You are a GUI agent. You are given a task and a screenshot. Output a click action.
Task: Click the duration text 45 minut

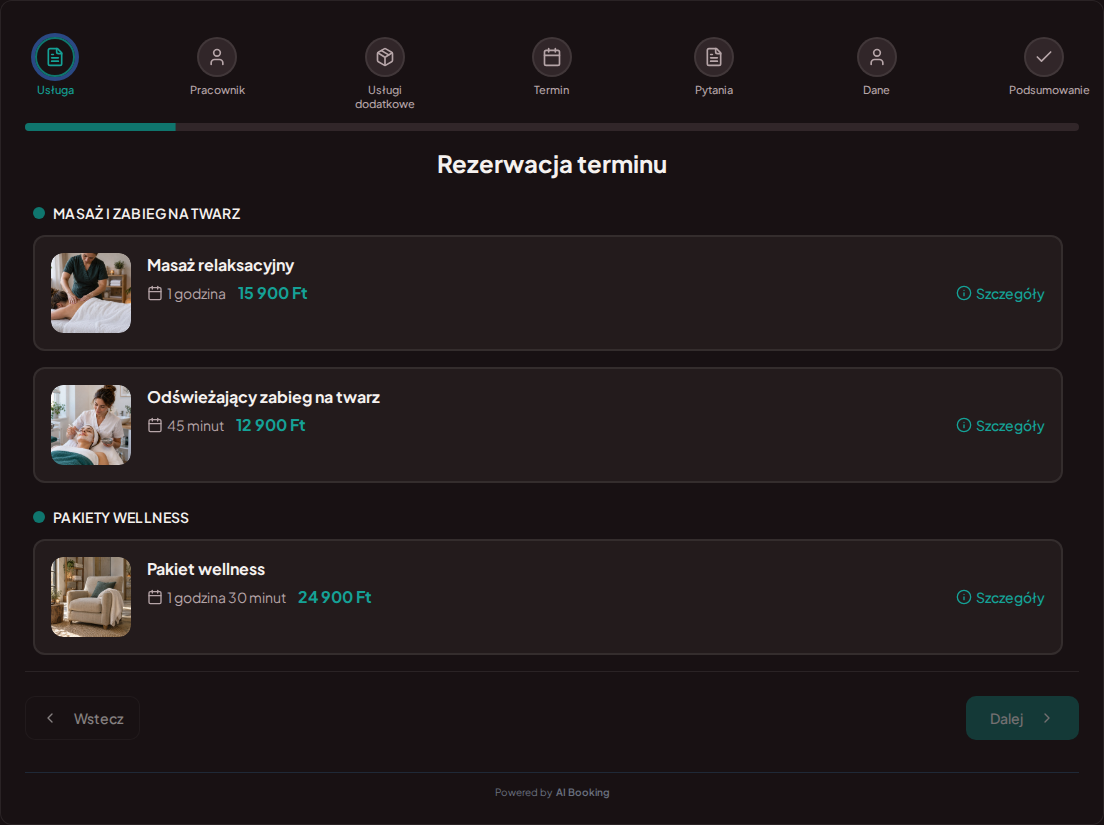(x=195, y=426)
